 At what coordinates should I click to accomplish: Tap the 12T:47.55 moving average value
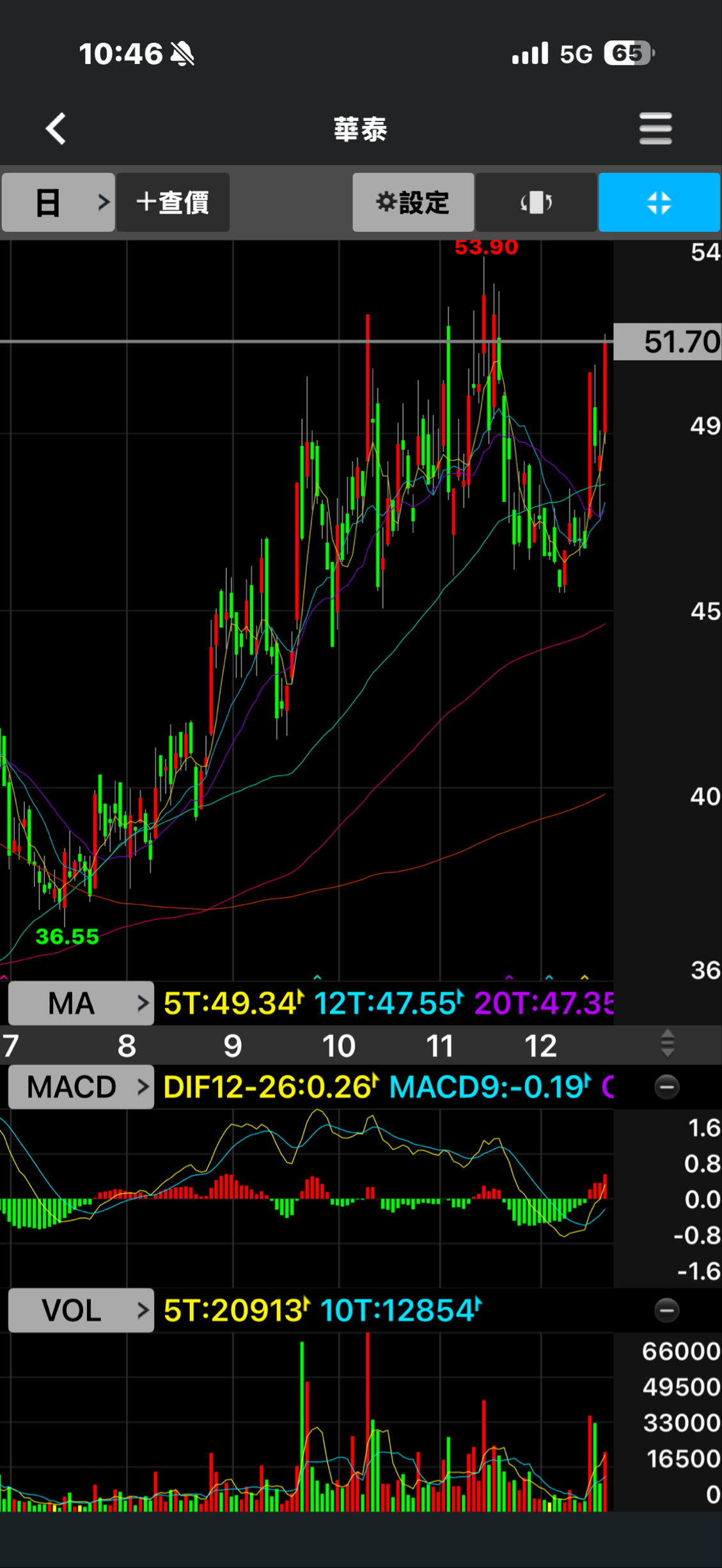388,1003
